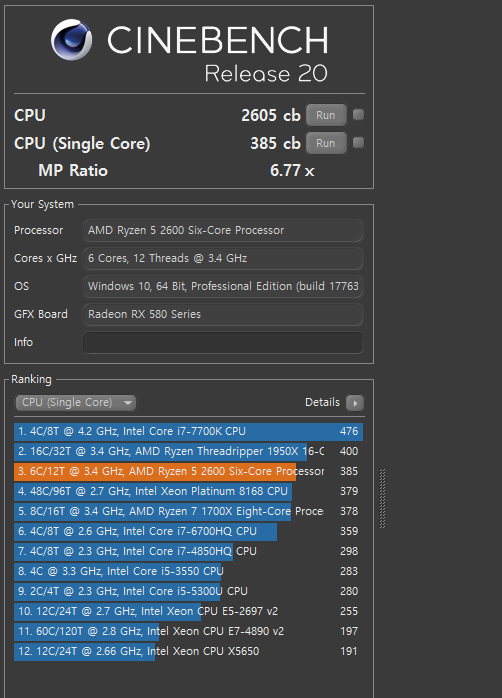This screenshot has height=698, width=502.
Task: Click the Cores x GHz field
Action: (x=223, y=258)
